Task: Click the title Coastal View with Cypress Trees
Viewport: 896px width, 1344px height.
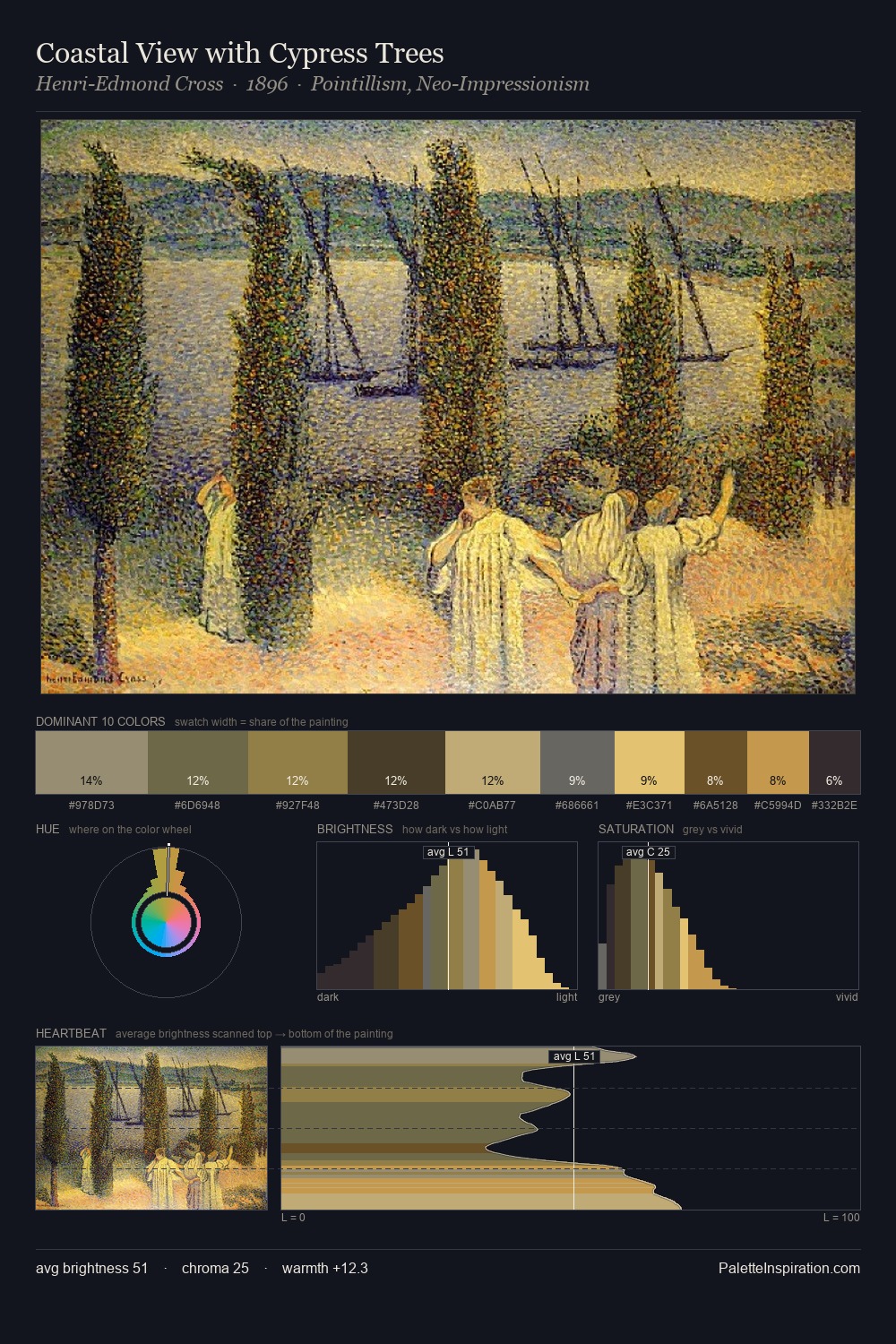Action: [240, 53]
